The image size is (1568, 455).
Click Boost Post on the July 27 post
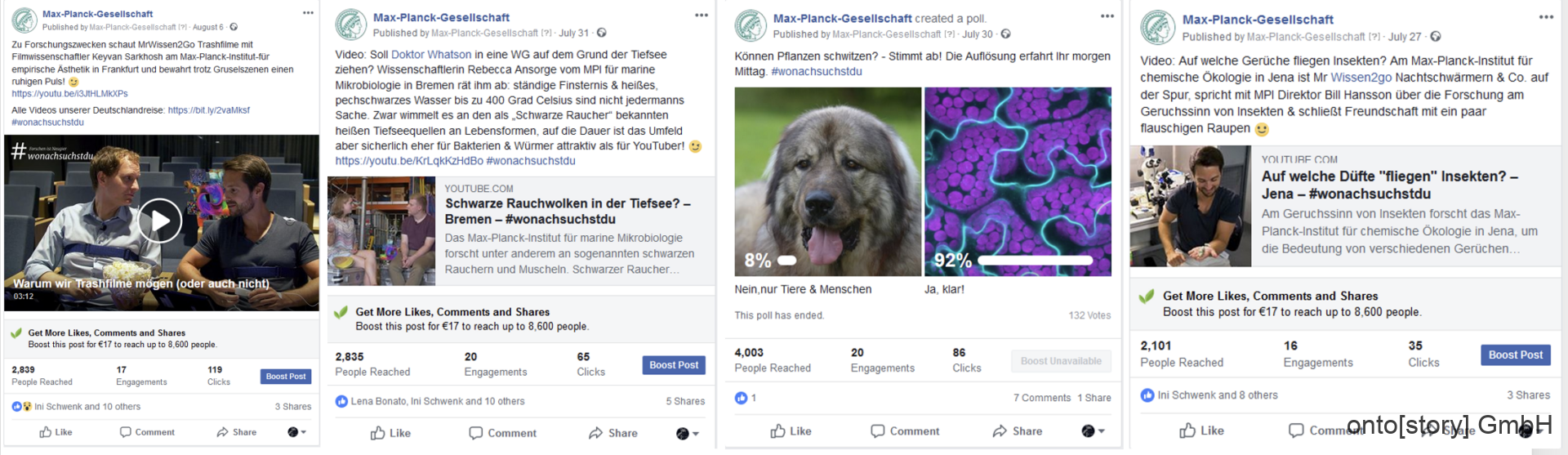(x=1515, y=355)
